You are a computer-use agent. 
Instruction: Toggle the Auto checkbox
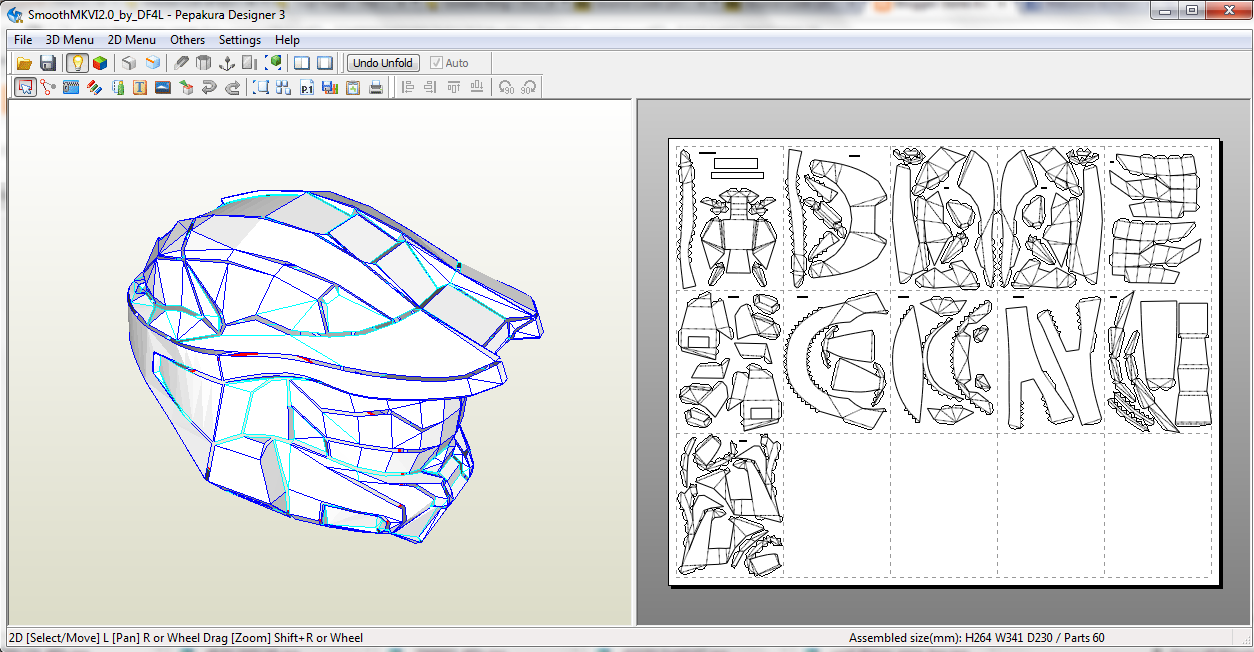[x=449, y=63]
